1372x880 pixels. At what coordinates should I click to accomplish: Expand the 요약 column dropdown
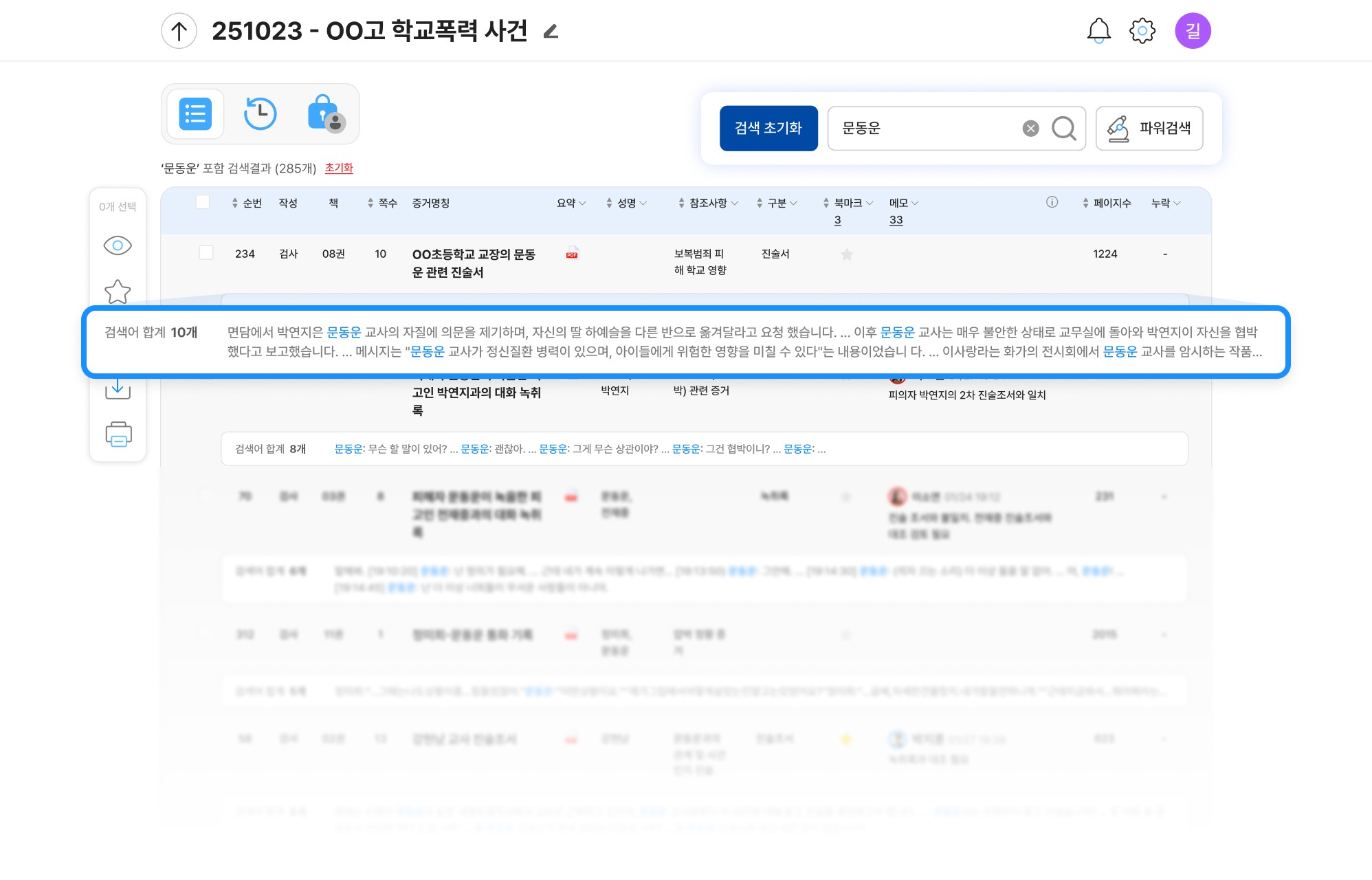coord(582,203)
